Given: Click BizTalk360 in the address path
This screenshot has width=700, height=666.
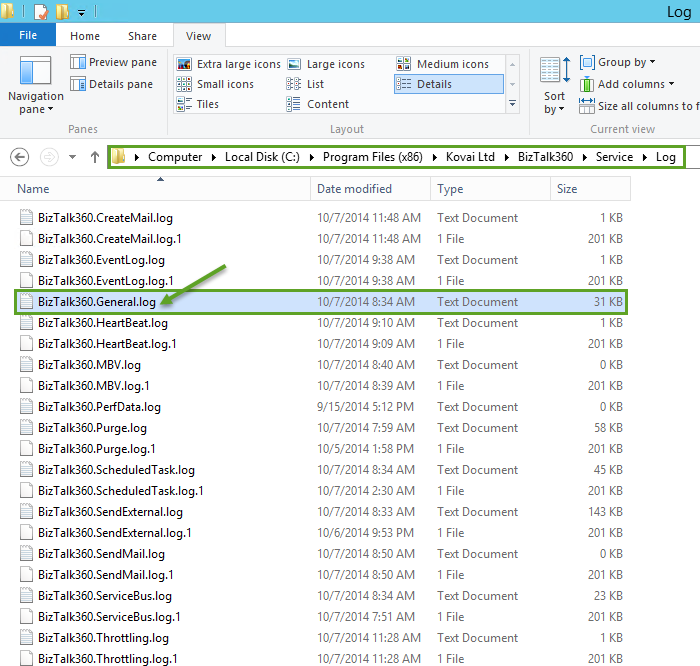Looking at the screenshot, I should [x=546, y=157].
